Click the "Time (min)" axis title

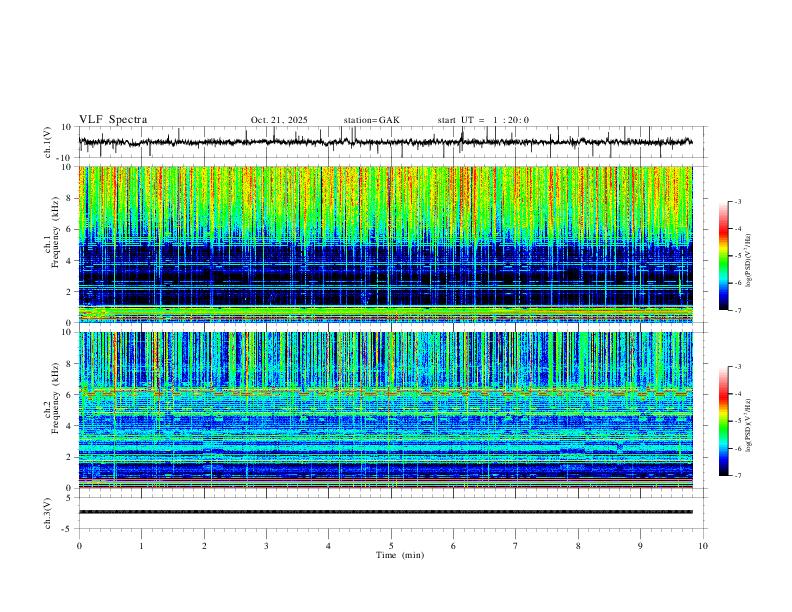point(400,555)
